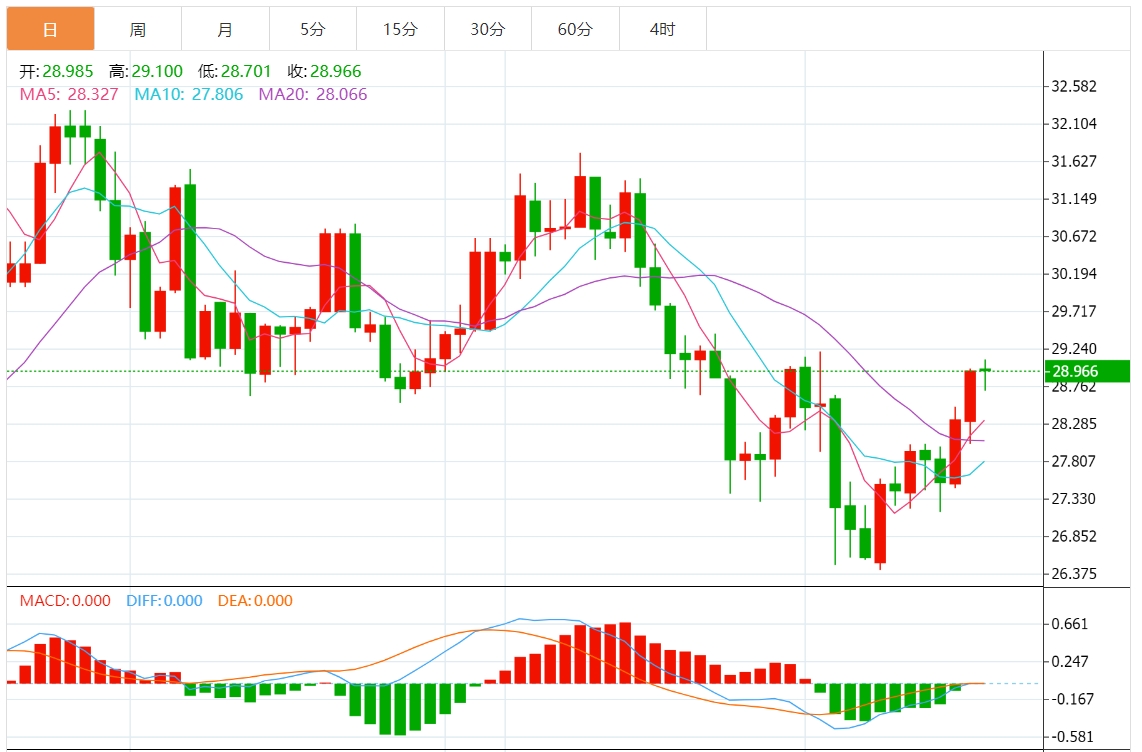Click the 29.717 price axis label
Image resolution: width=1142 pixels, height=752 pixels.
tap(1074, 312)
